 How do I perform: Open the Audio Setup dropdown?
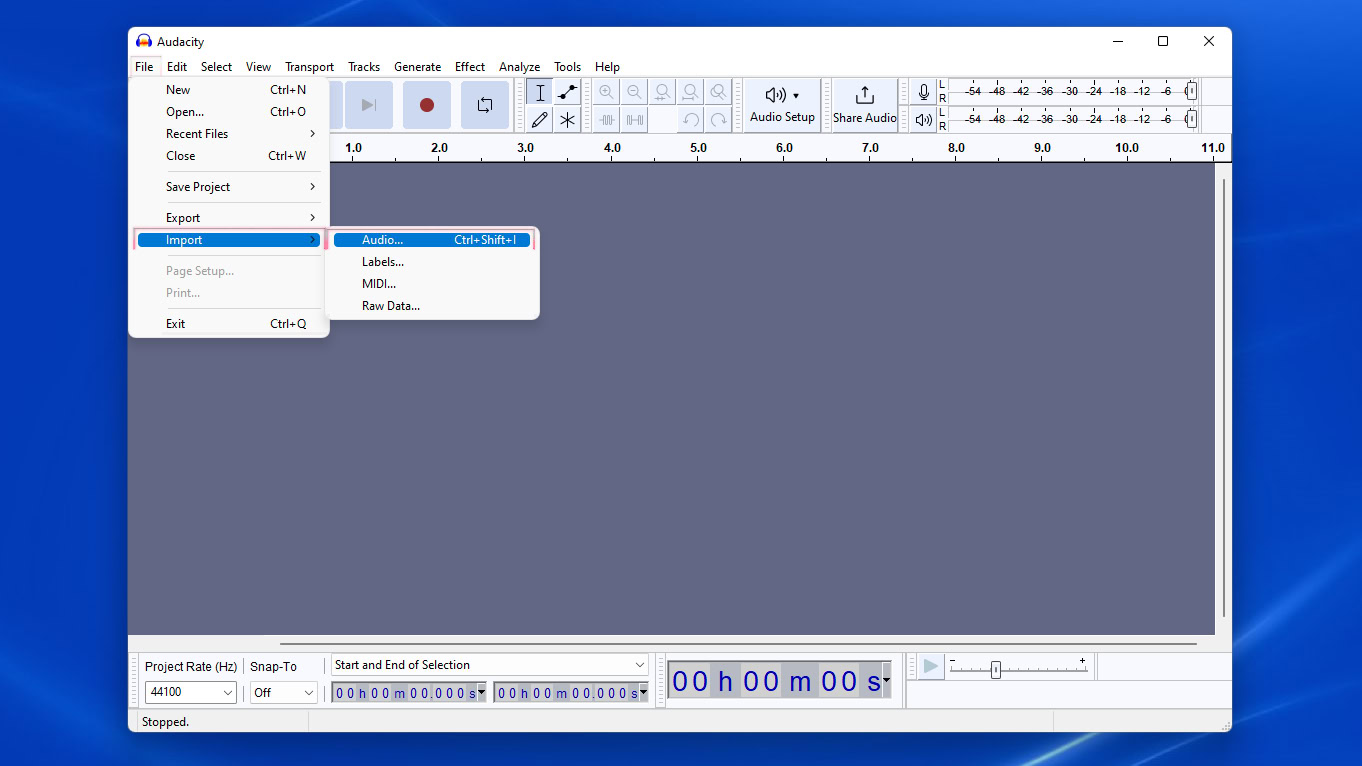(782, 105)
